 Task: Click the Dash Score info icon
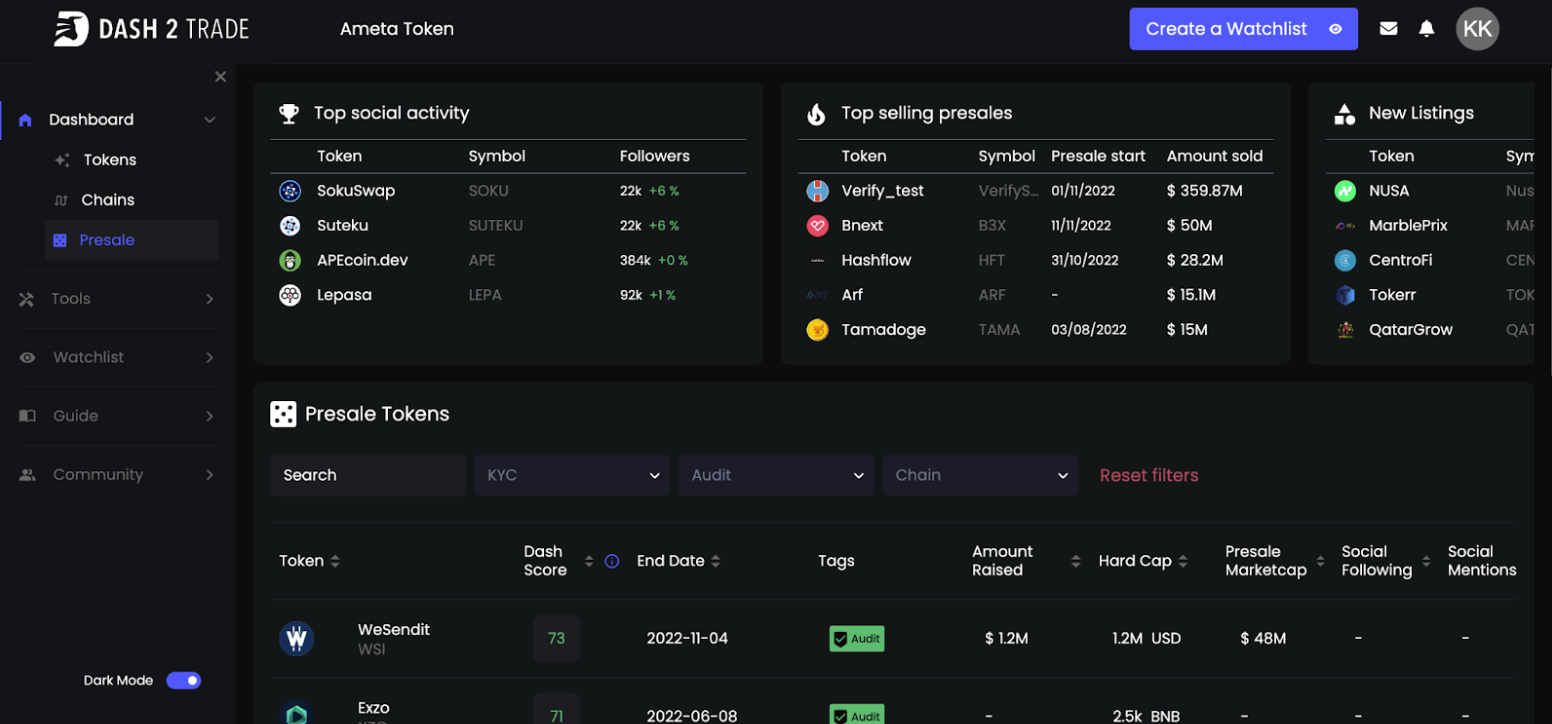612,561
